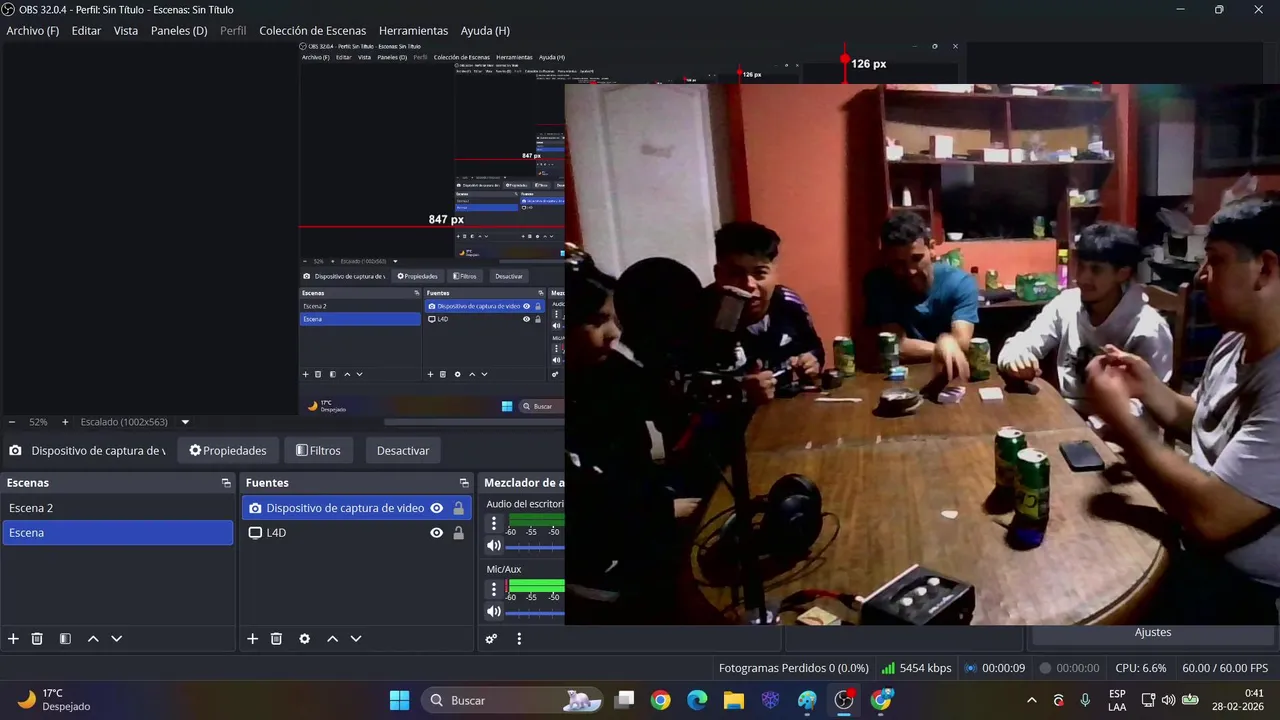Float the Escenas dock panel
The image size is (1280, 720).
pyautogui.click(x=226, y=483)
